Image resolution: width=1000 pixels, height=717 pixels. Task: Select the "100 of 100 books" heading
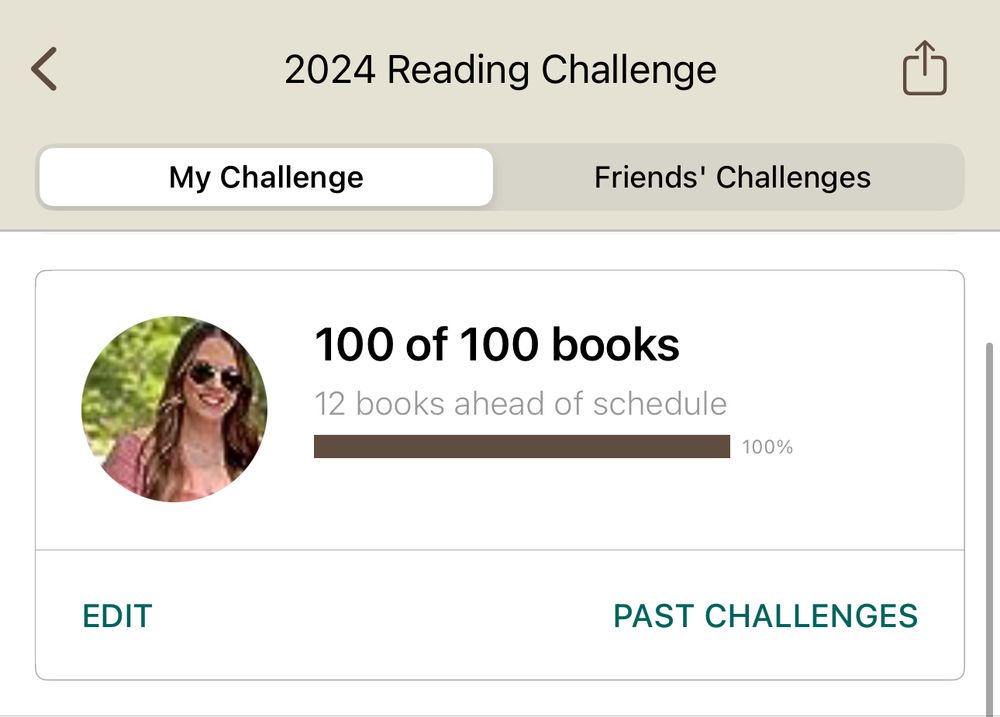pyautogui.click(x=497, y=346)
